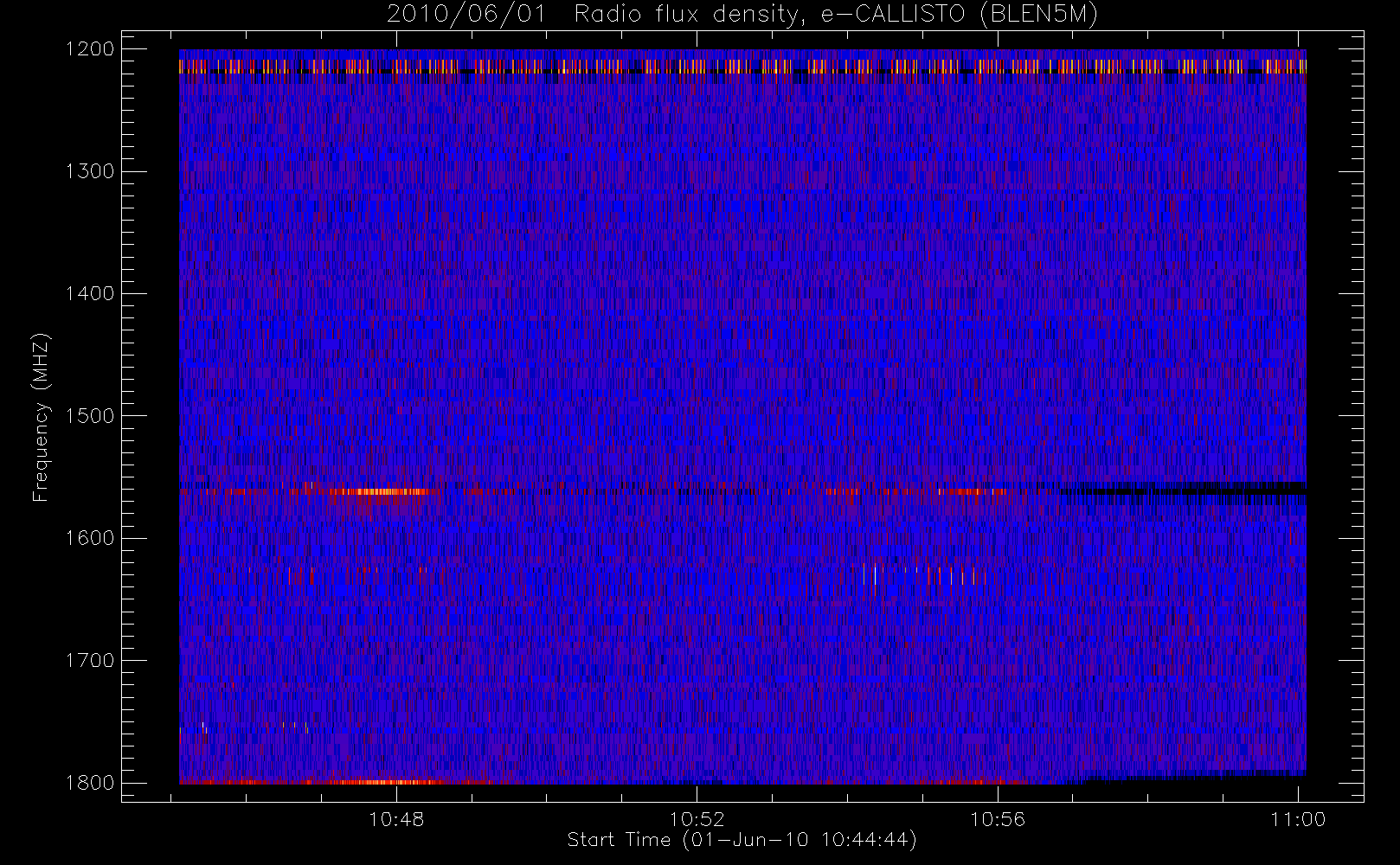The image size is (1400, 865).
Task: Click the 10:56 time tick label
Action: click(998, 819)
